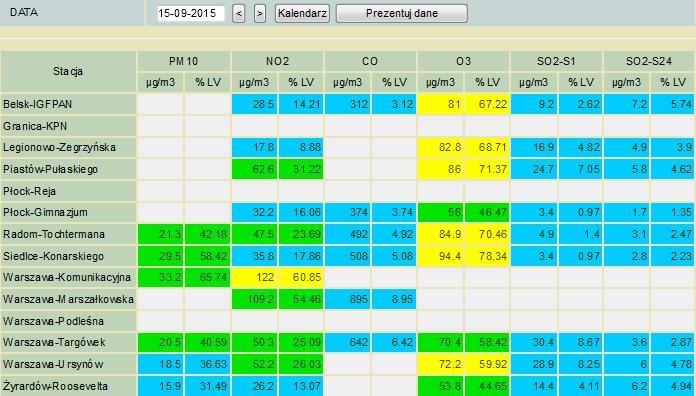
Task: Click the Siedlce-Konarskiego O3 value 94.4
Action: [440, 256]
